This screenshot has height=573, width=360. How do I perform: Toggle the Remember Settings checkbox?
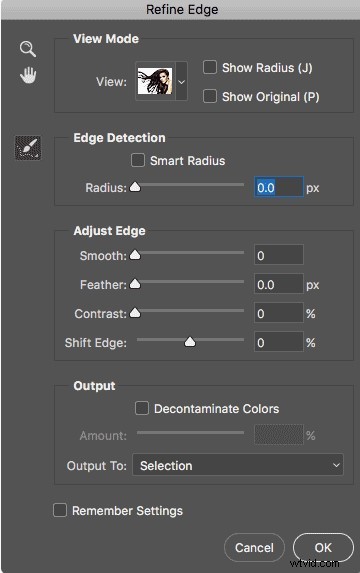coord(60,510)
